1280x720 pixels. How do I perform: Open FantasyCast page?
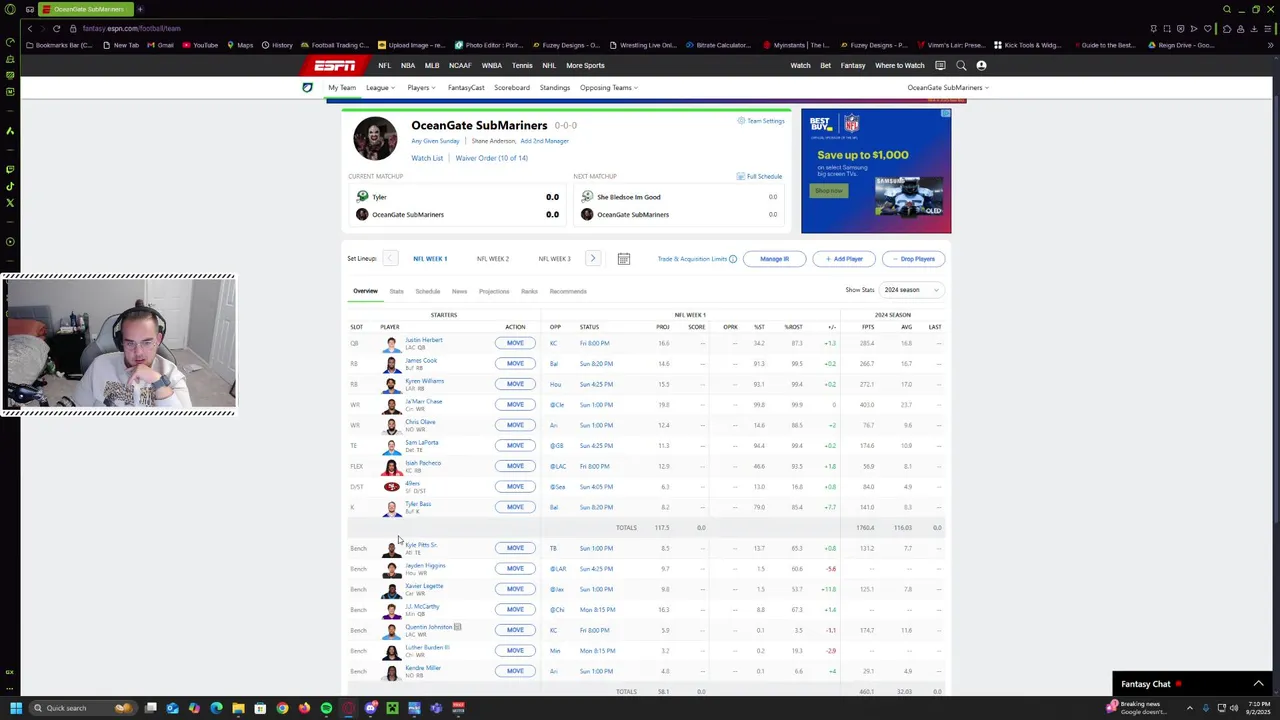pos(466,88)
